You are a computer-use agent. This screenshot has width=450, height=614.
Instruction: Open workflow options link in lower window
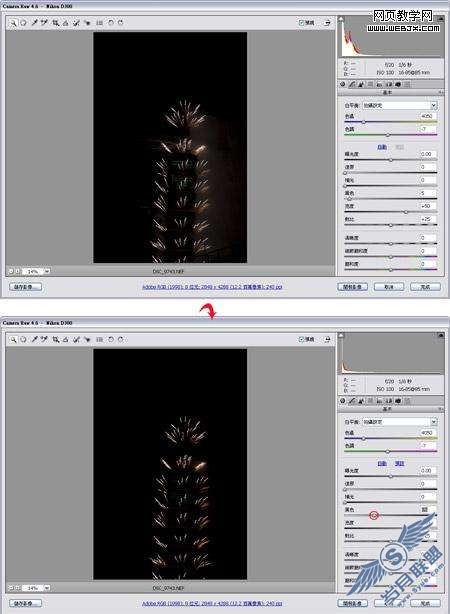pyautogui.click(x=212, y=603)
